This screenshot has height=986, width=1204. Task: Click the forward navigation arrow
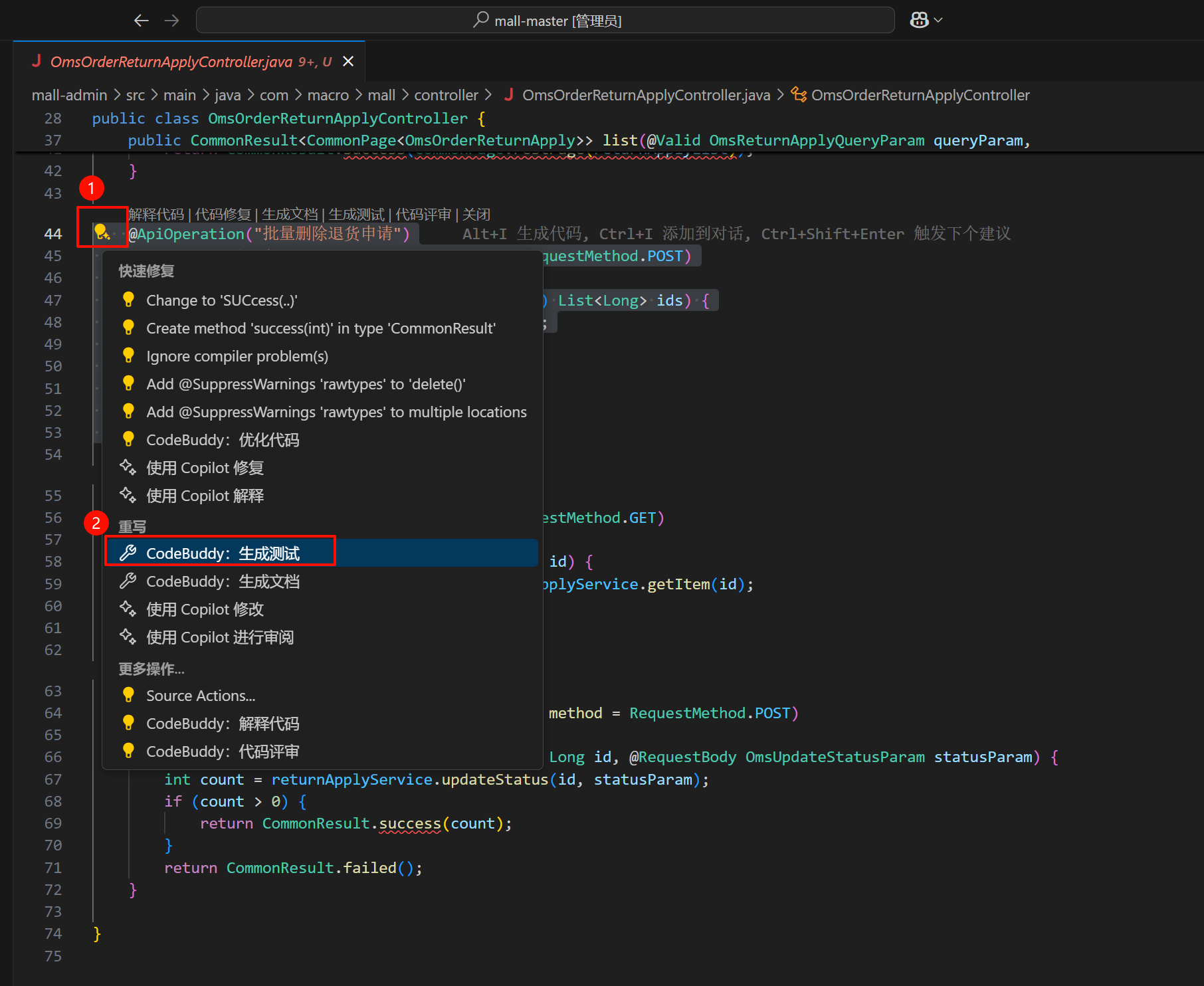click(x=172, y=21)
